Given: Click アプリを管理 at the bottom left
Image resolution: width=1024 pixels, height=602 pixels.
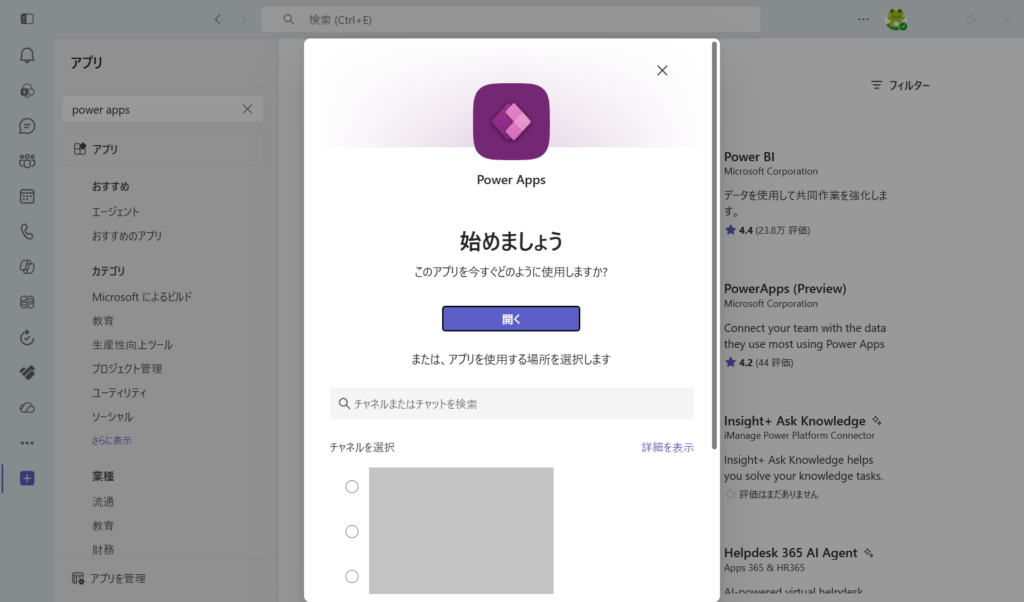Looking at the screenshot, I should tap(109, 578).
